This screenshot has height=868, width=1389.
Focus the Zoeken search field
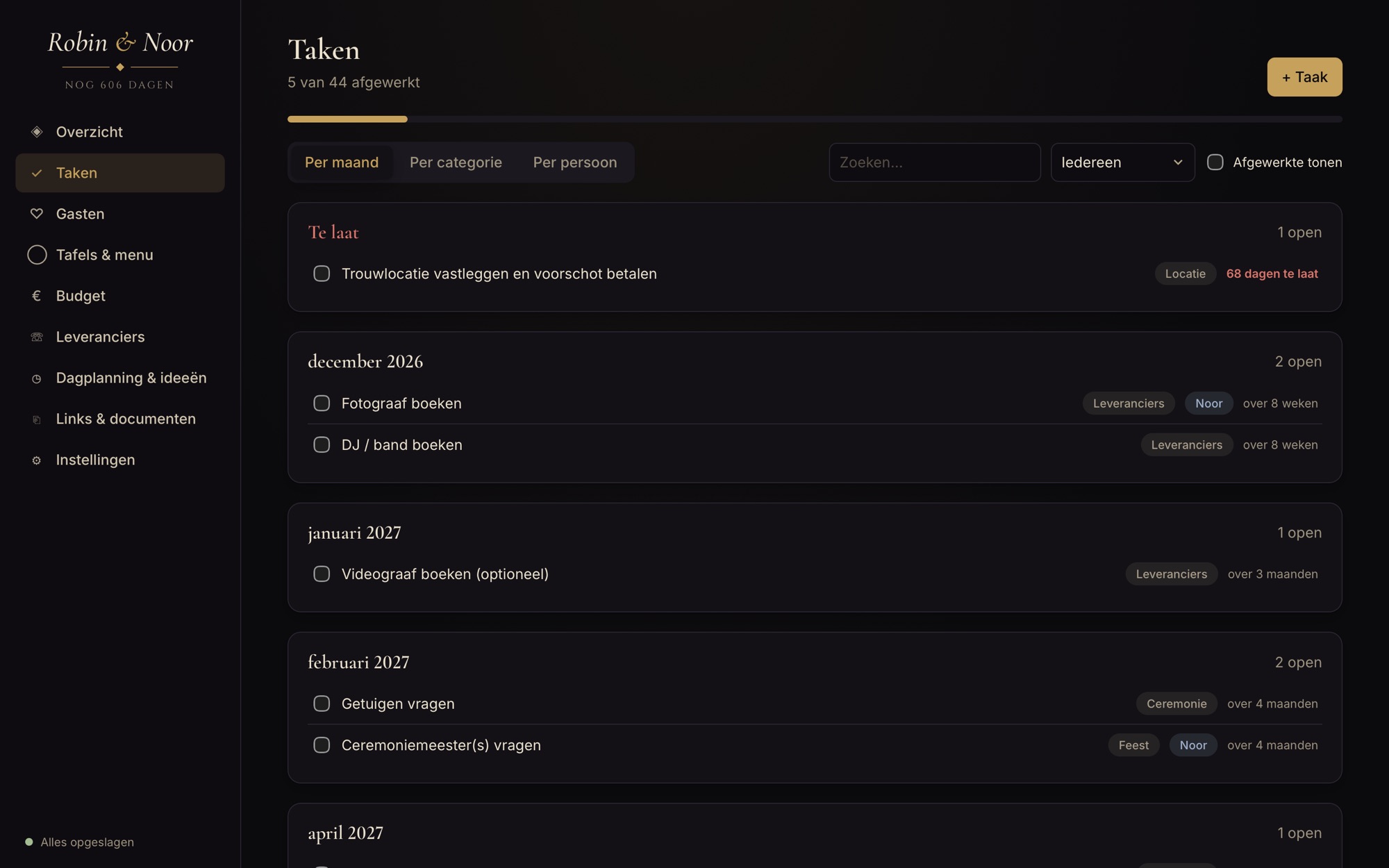tap(935, 162)
